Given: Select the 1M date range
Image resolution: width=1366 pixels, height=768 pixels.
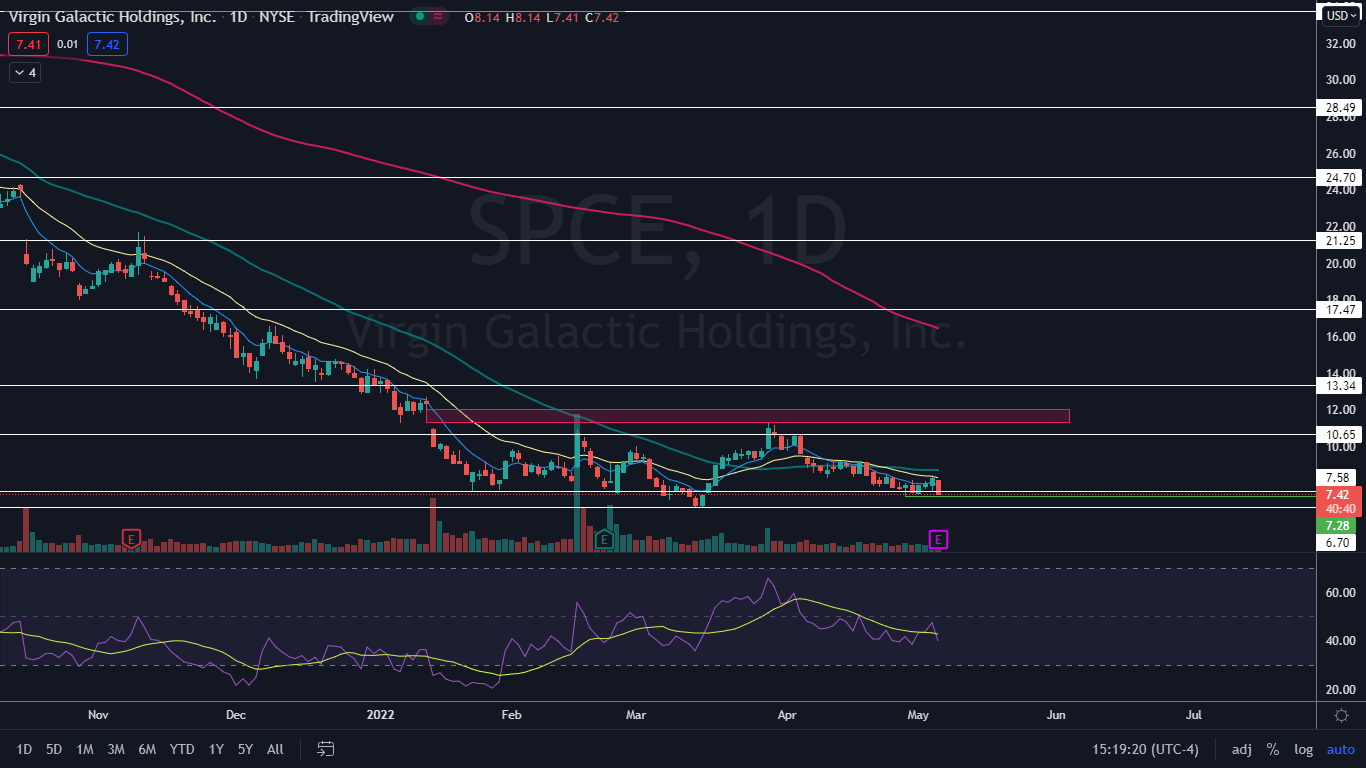Looking at the screenshot, I should coord(85,749).
